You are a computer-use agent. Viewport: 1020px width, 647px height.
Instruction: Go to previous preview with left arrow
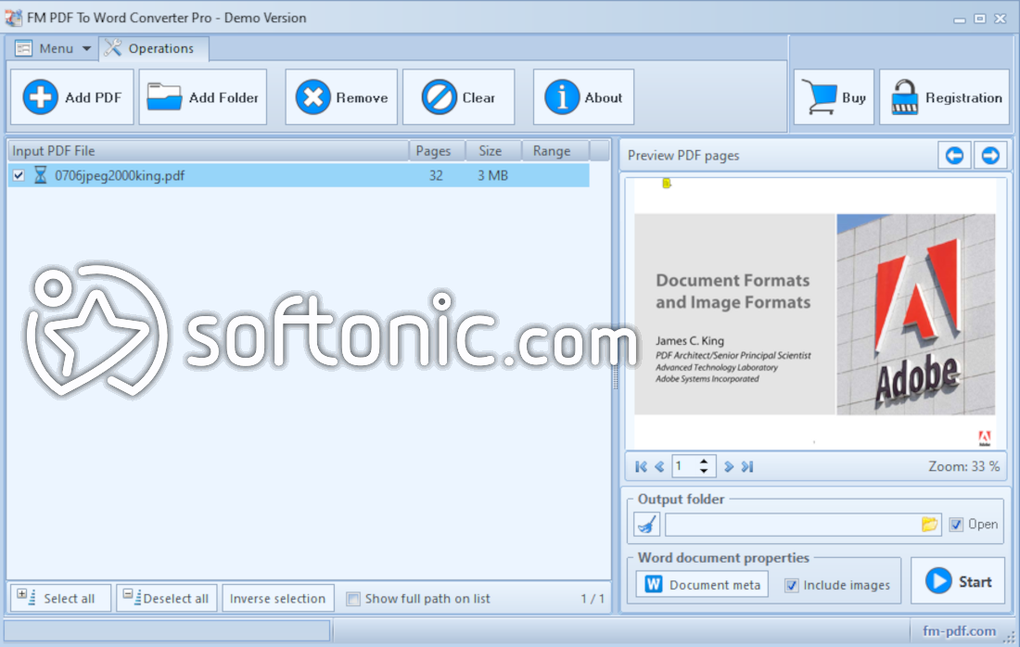pos(954,155)
